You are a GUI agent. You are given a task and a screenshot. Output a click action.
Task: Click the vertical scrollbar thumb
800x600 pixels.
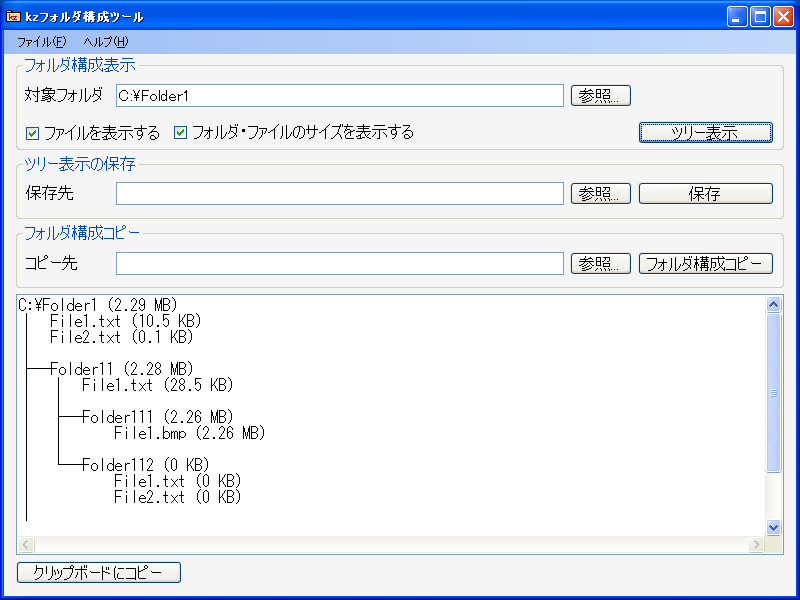(x=773, y=393)
